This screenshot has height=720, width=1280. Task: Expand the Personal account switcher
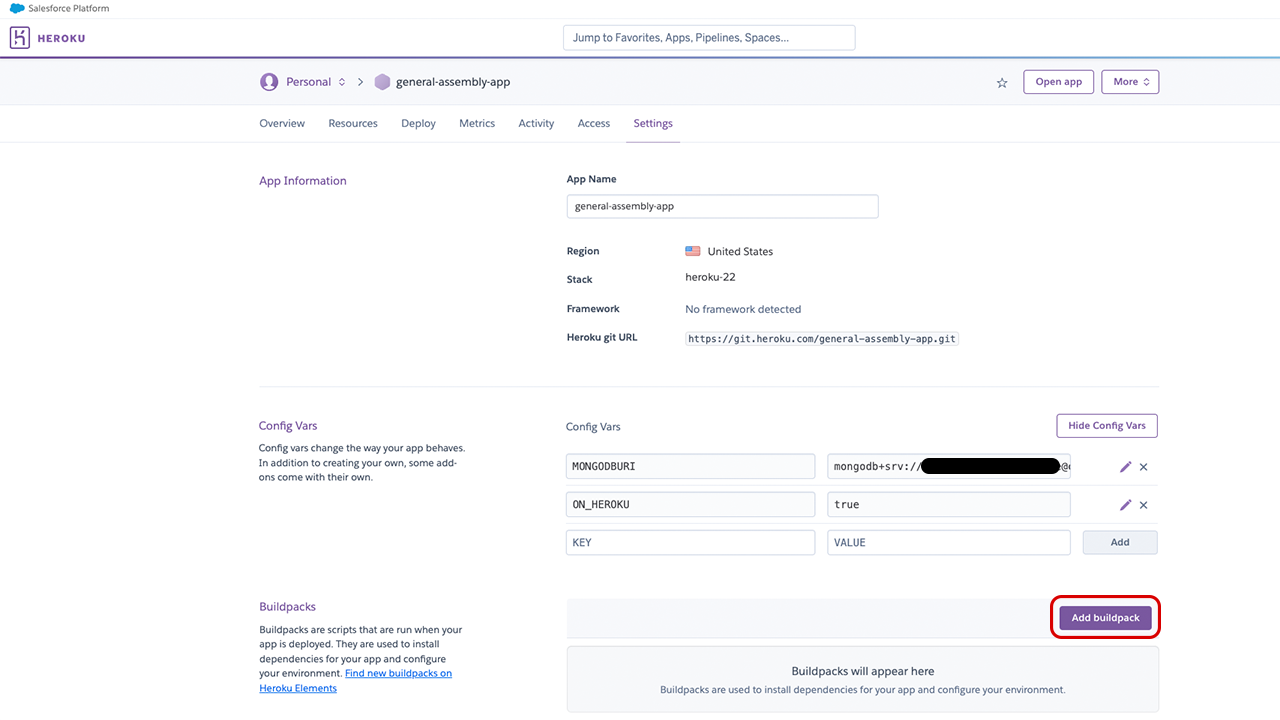[x=342, y=82]
